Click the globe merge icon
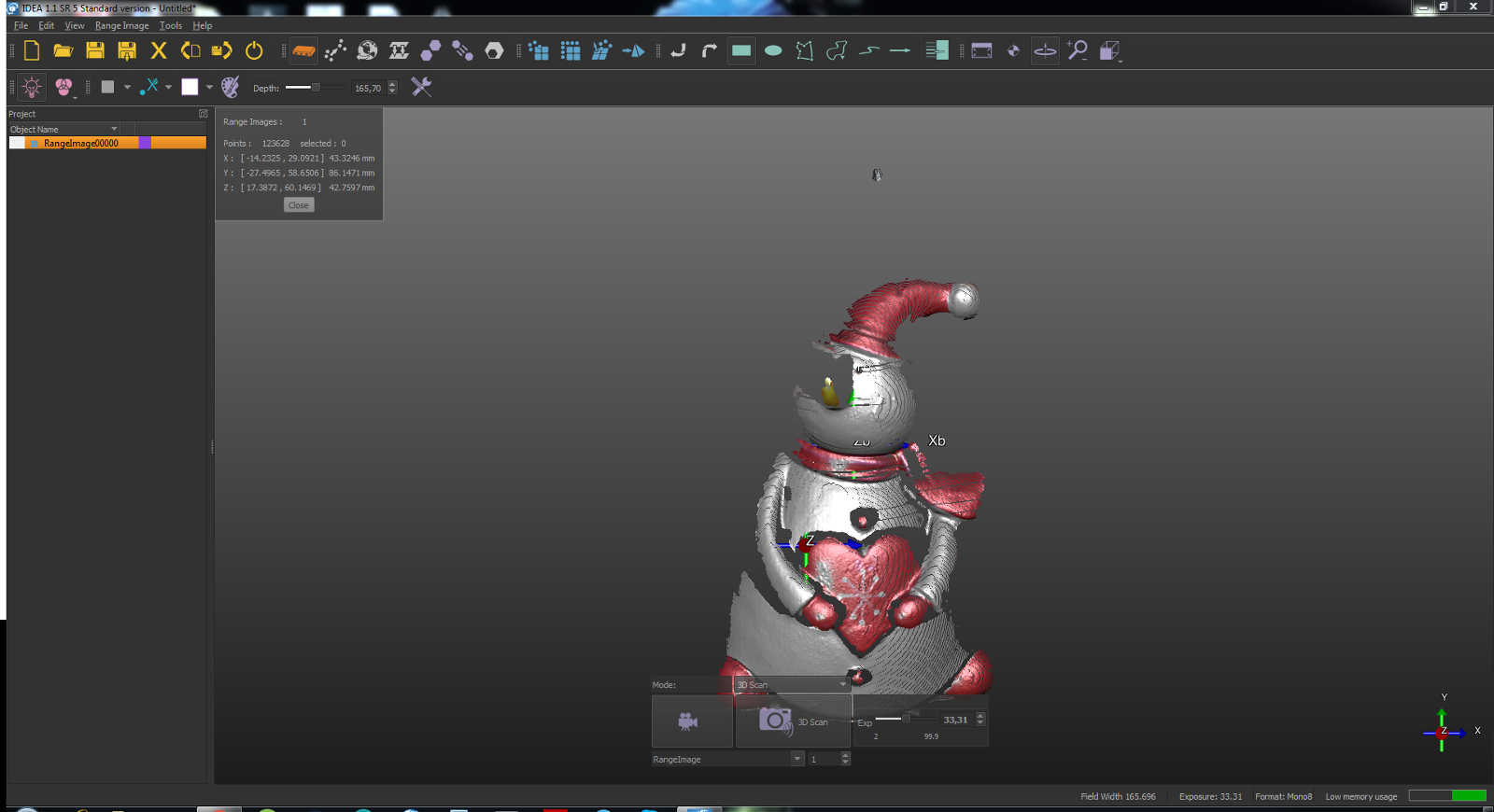 click(x=367, y=50)
